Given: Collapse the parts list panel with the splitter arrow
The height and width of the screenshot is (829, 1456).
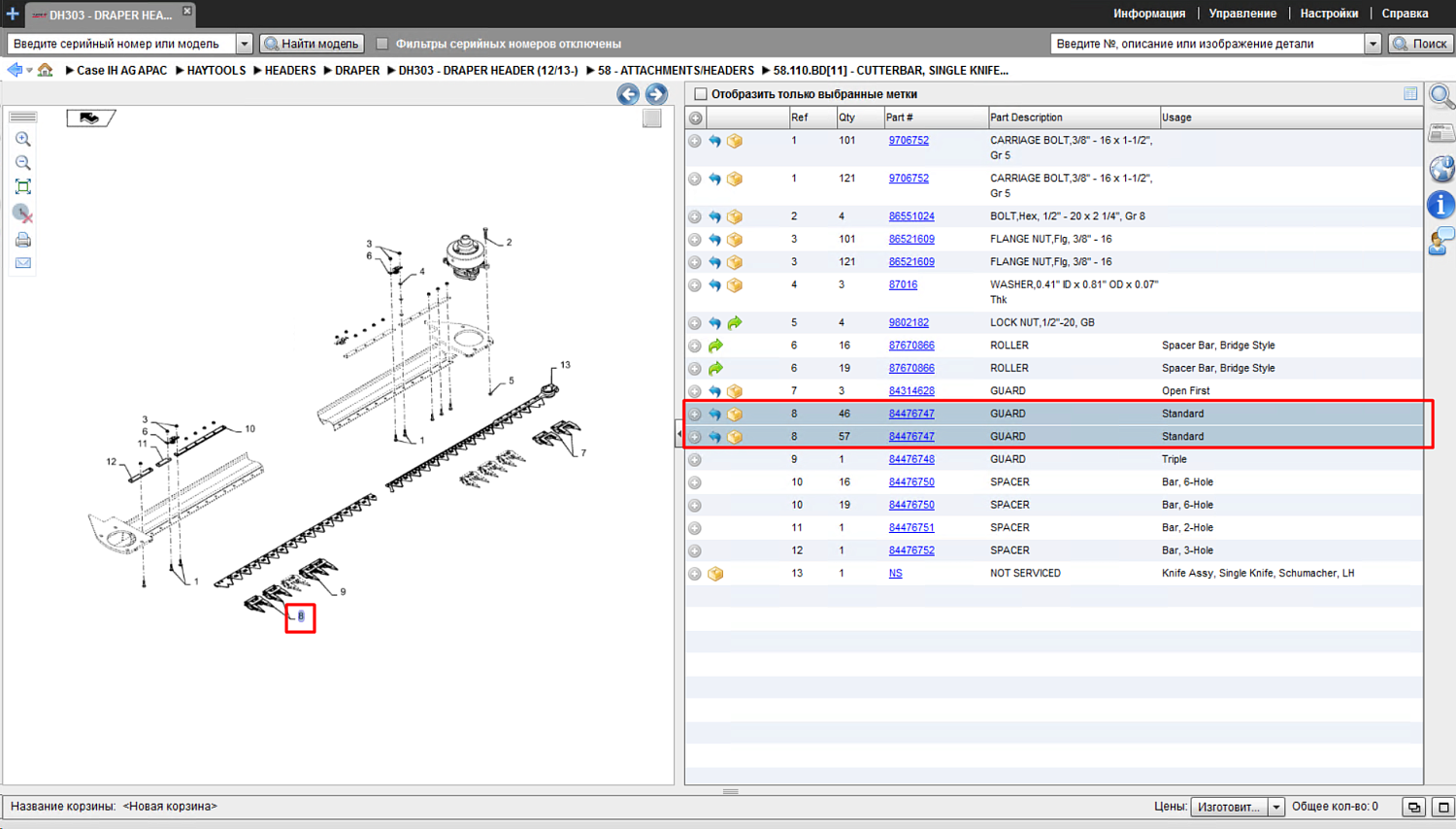Looking at the screenshot, I should 679,435.
